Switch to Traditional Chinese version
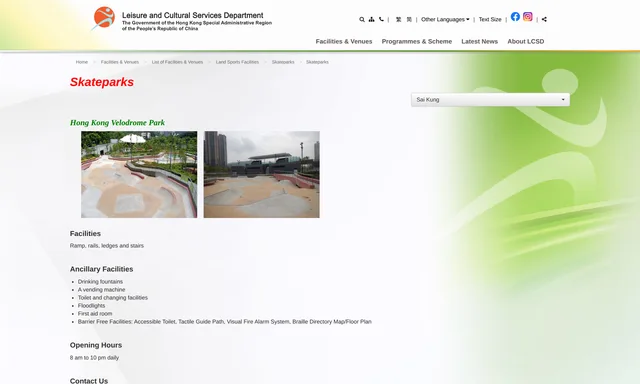The width and height of the screenshot is (640, 384). [398, 19]
